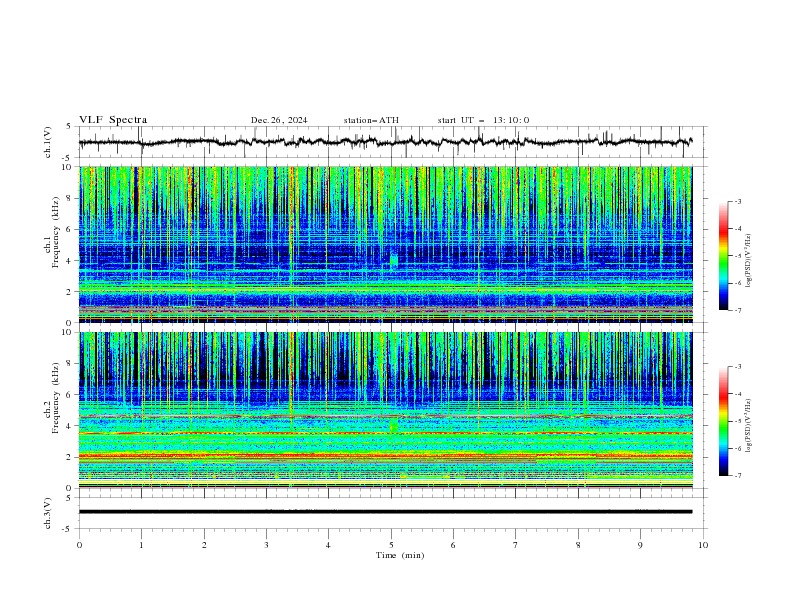Click time axis tick label "8"
The image size is (792, 612).
tap(578, 545)
